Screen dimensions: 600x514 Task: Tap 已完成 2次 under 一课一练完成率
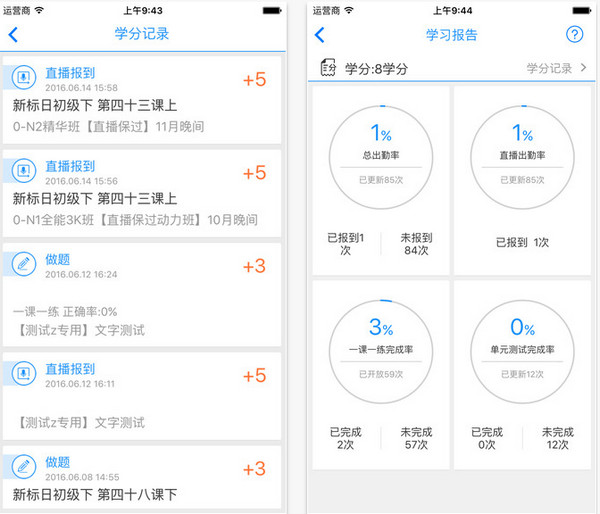tap(346, 438)
